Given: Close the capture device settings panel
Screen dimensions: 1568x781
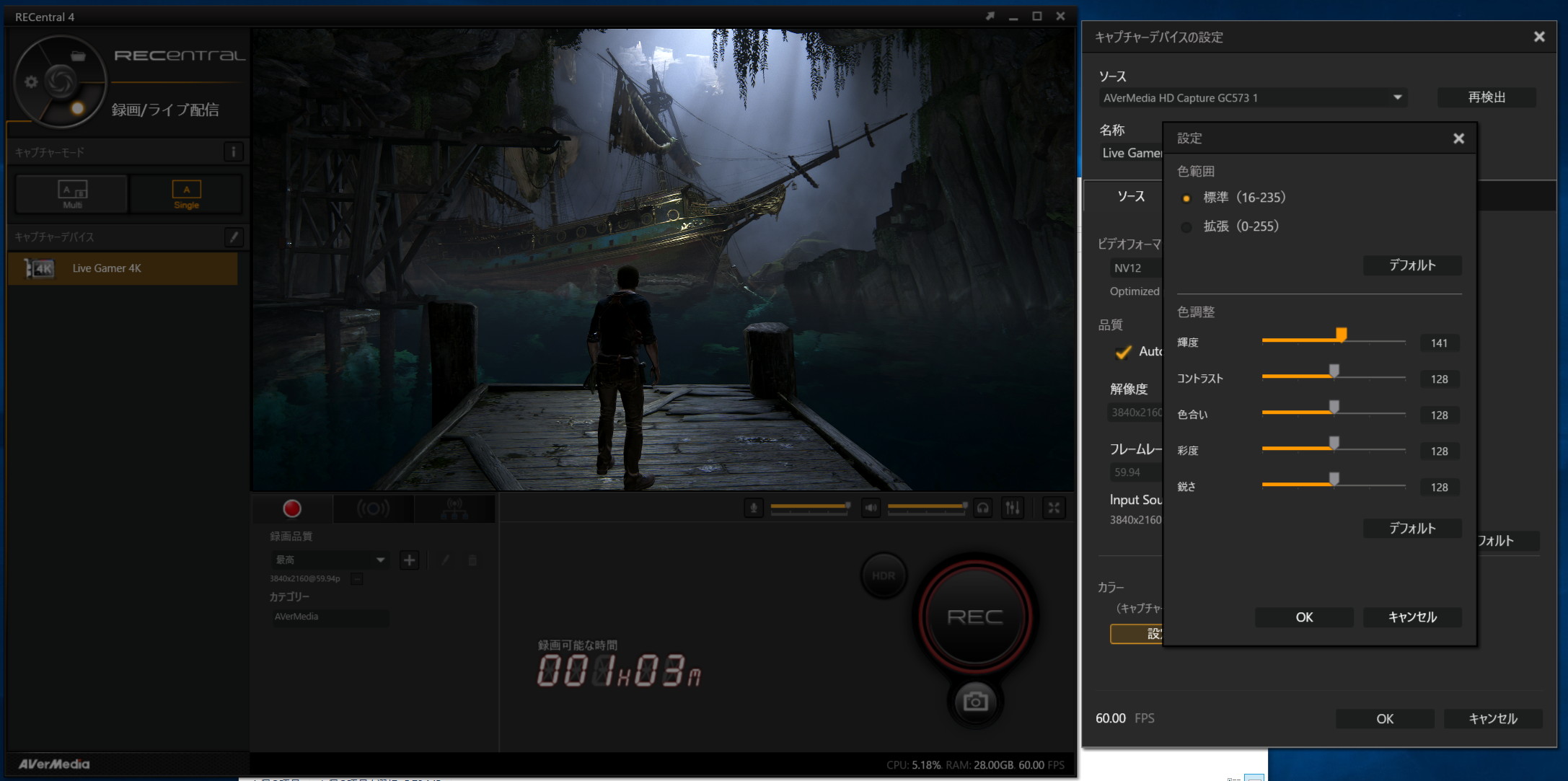Looking at the screenshot, I should (1538, 37).
